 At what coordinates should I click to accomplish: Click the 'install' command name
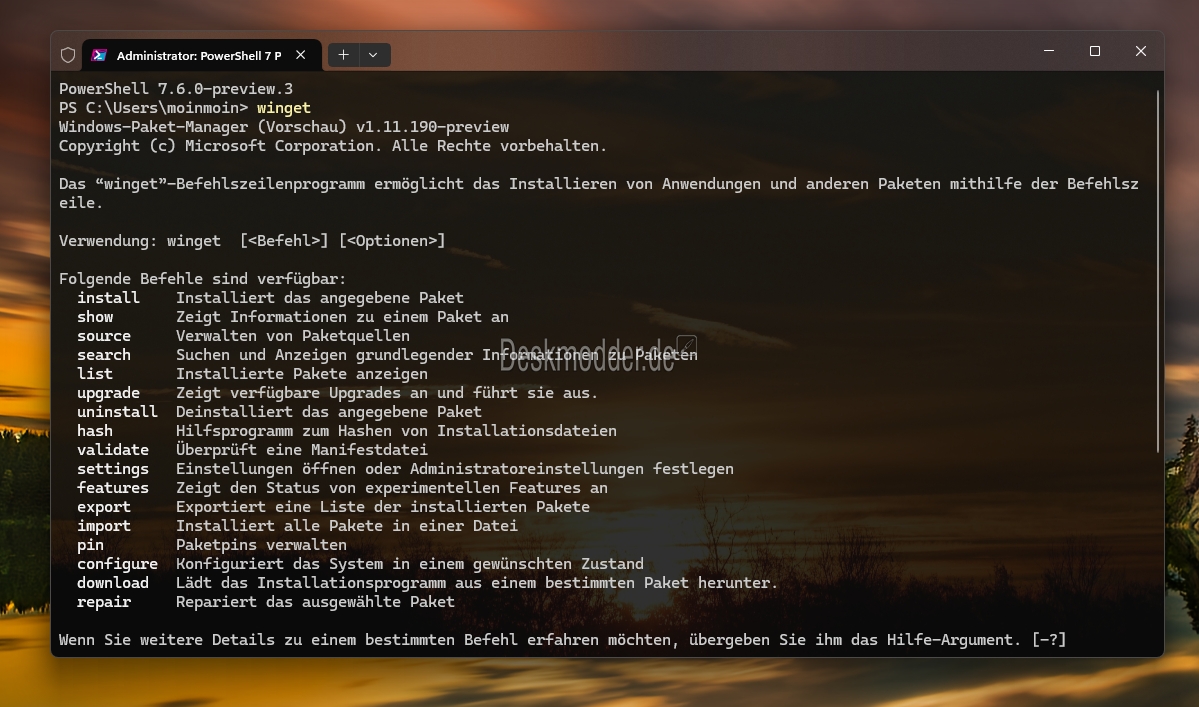pyautogui.click(x=108, y=298)
